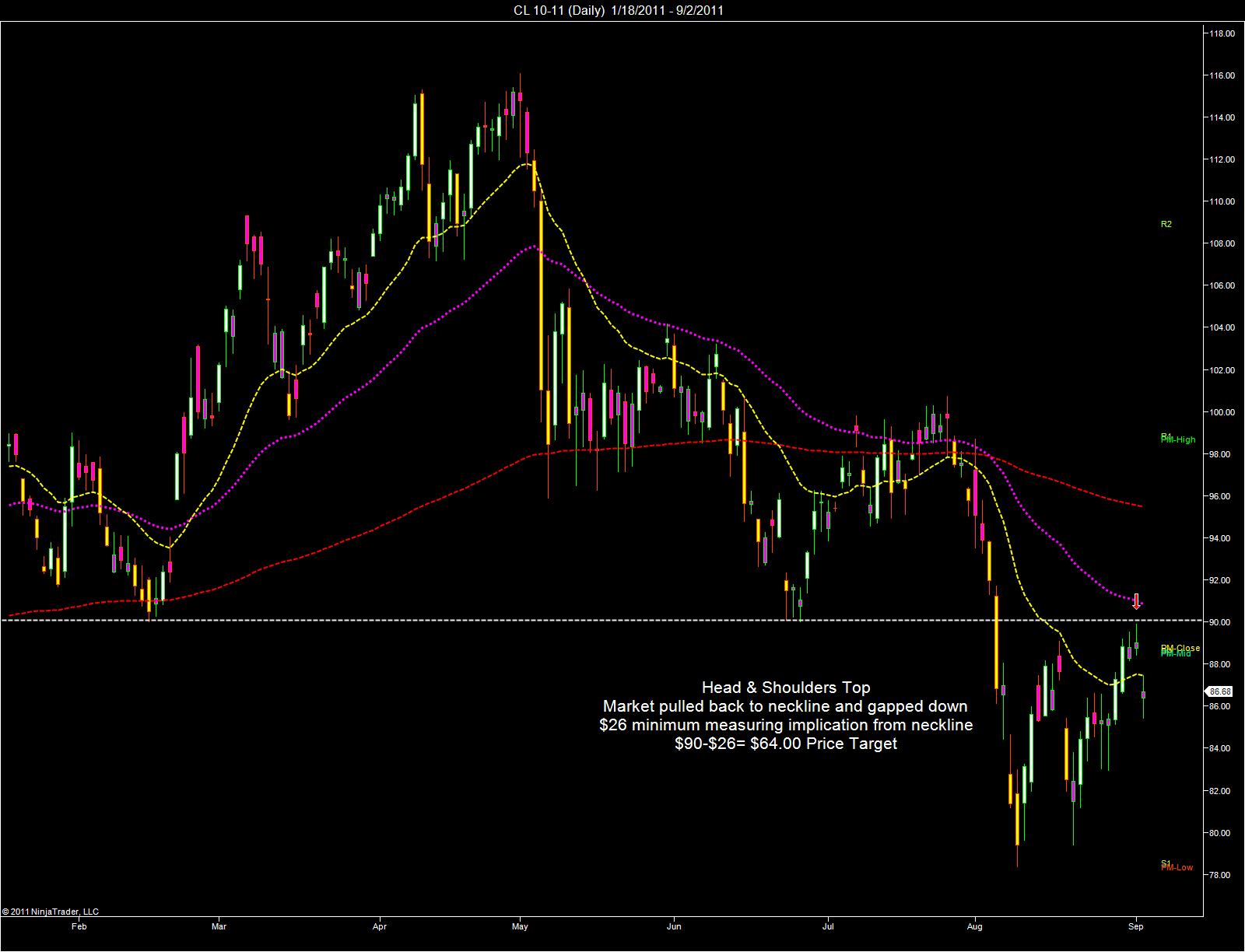
Task: Click the 108.00 price axis label
Action: (x=1221, y=243)
